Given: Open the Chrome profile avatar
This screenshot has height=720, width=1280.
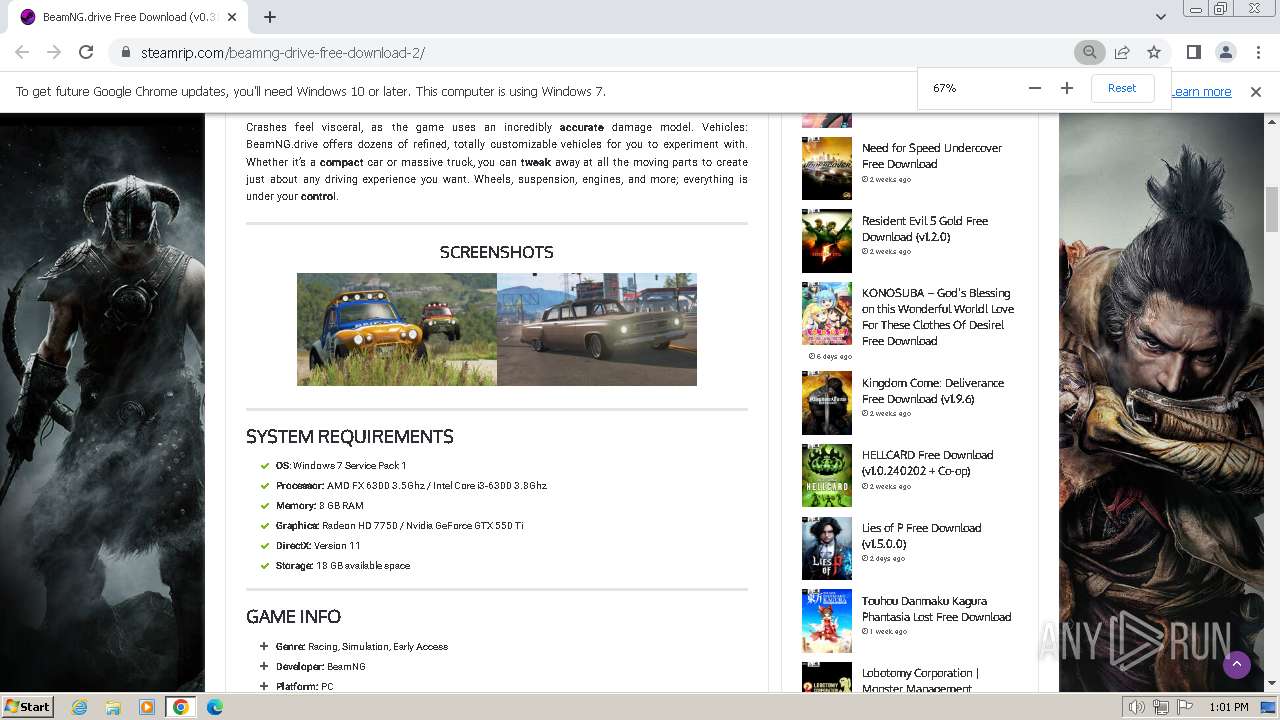Looking at the screenshot, I should (1225, 53).
